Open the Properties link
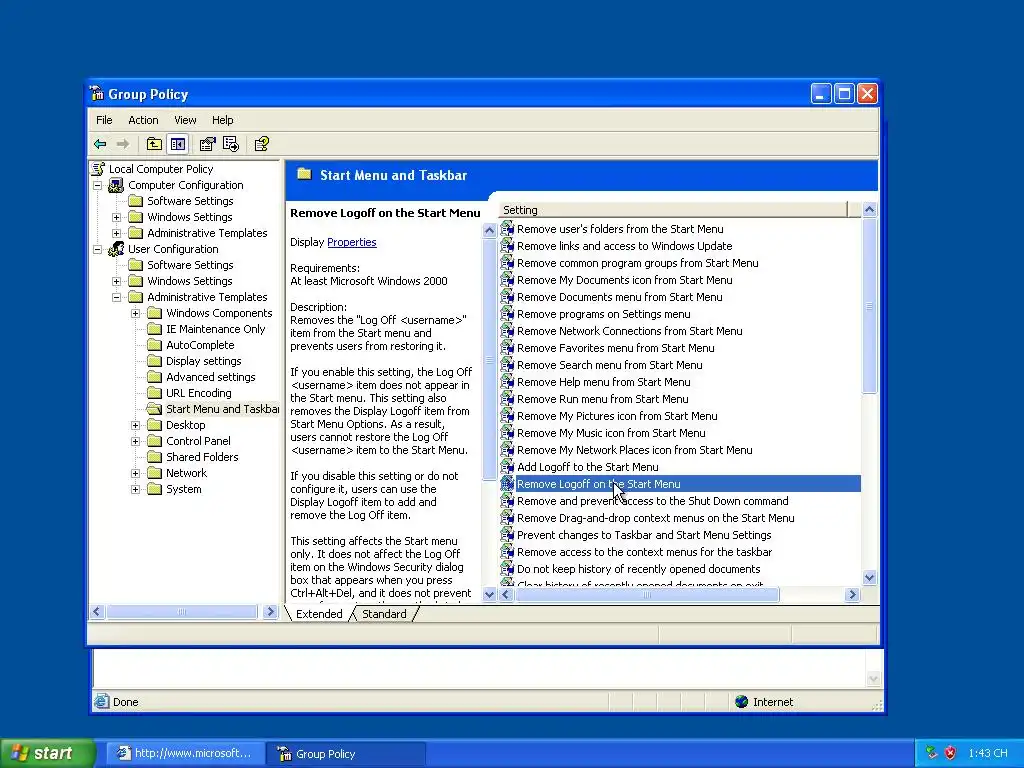 coord(351,242)
